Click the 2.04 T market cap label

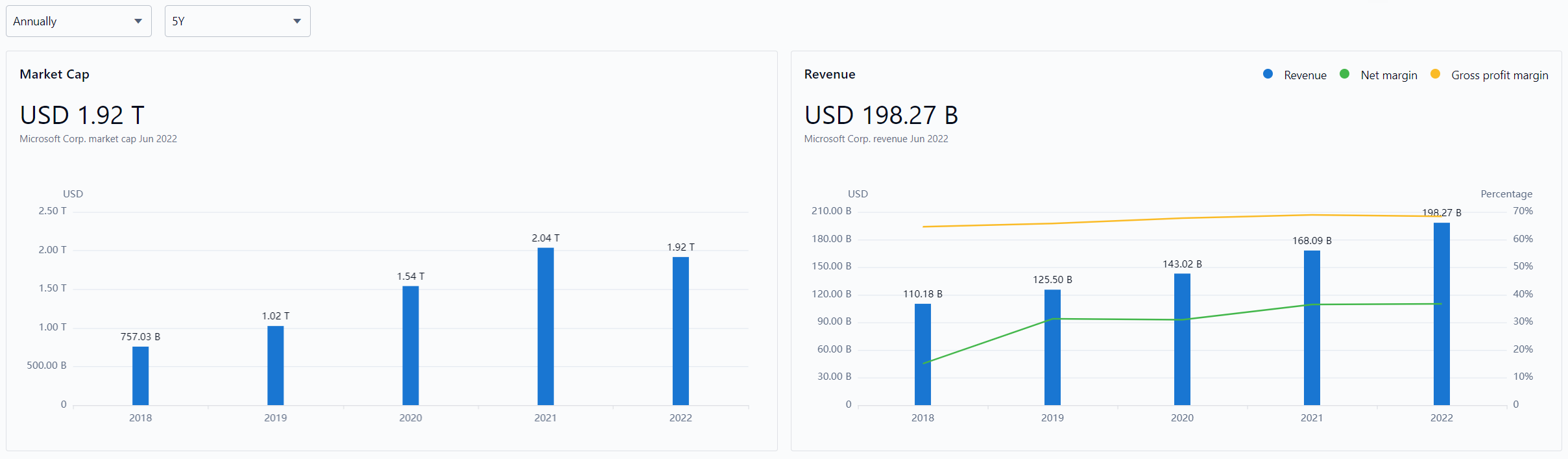[546, 238]
